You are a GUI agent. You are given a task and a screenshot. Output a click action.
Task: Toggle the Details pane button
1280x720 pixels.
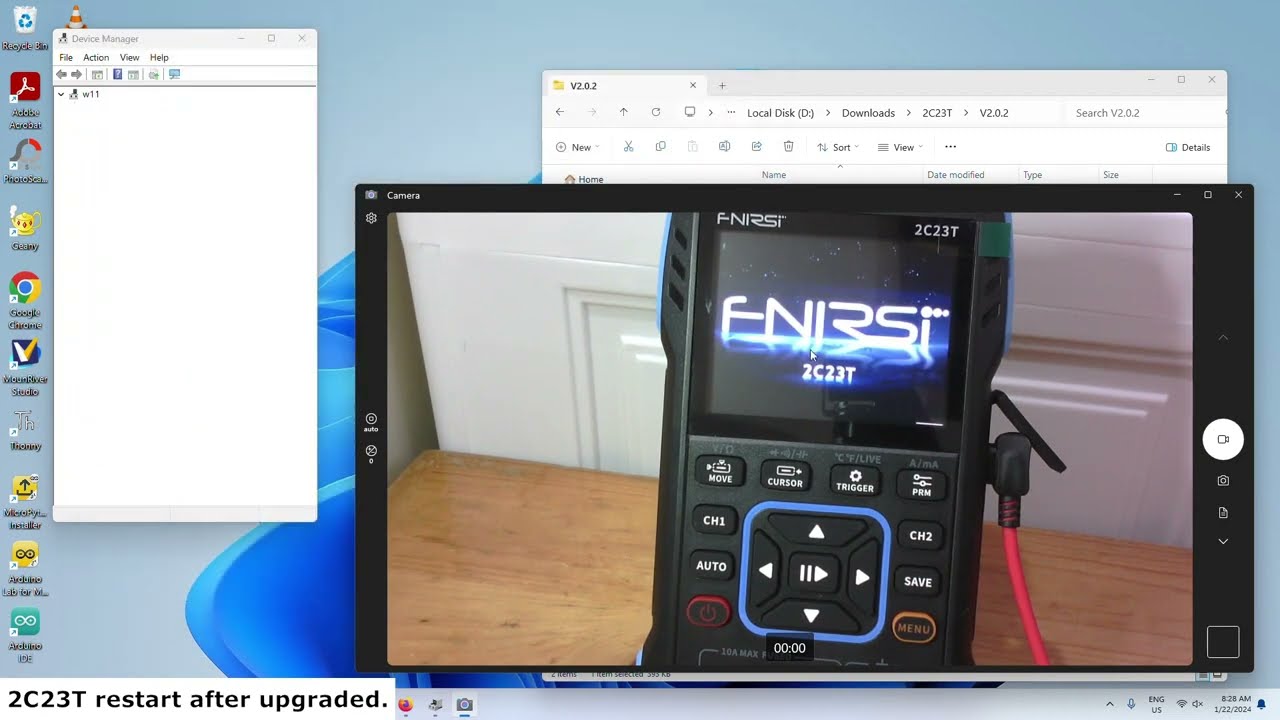[x=1188, y=147]
